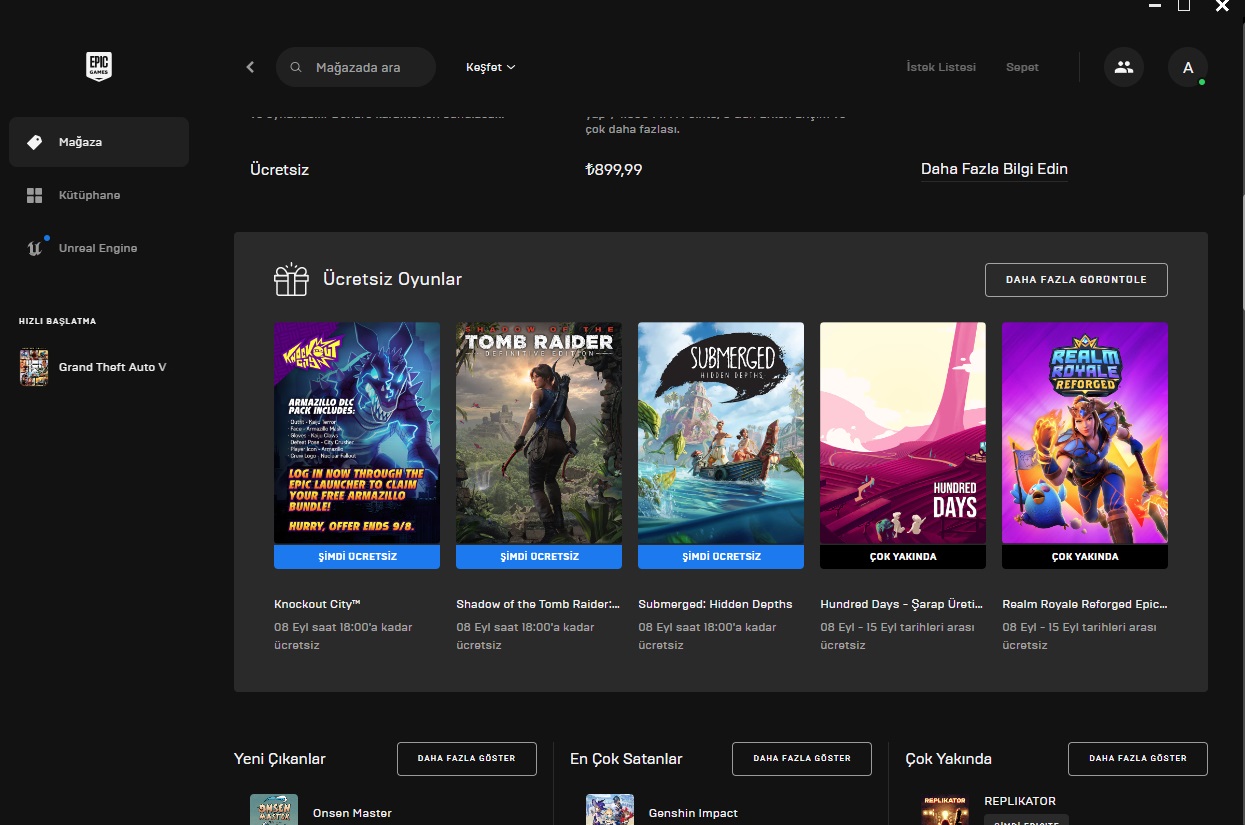
Task: Click the Ücretsiz price label
Action: (280, 170)
